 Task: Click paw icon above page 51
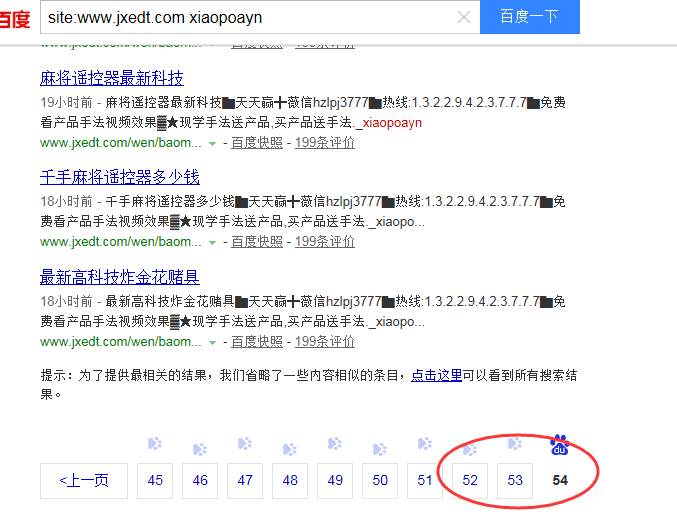click(425, 443)
